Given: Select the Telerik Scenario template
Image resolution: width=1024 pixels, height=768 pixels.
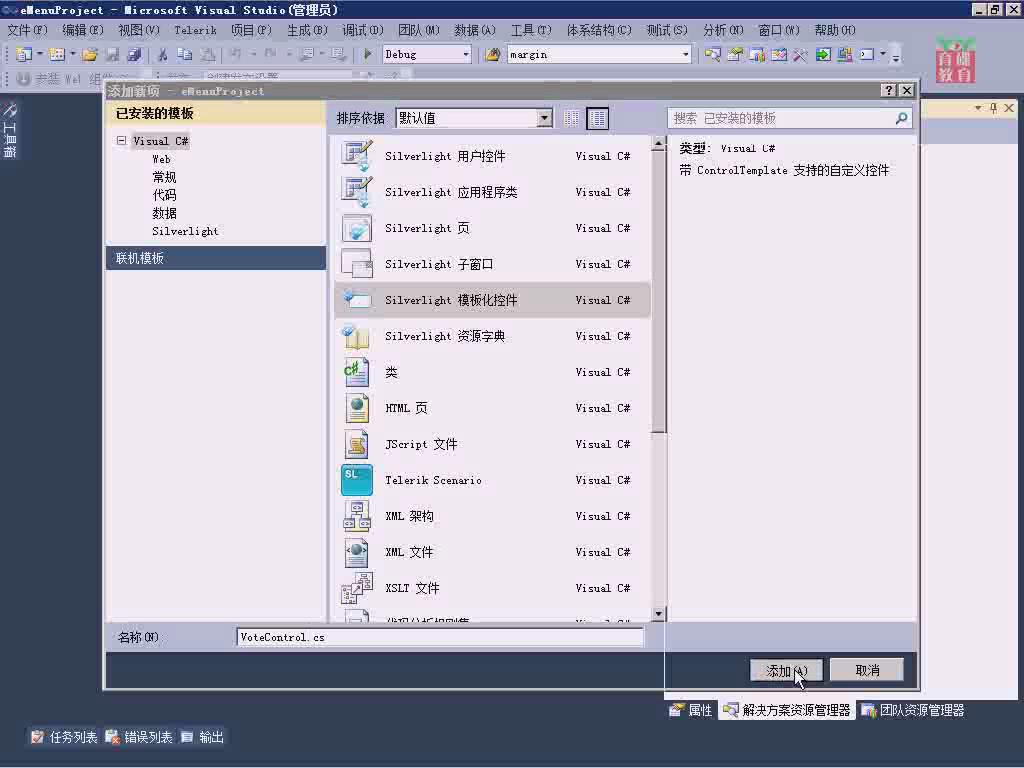Looking at the screenshot, I should click(x=493, y=480).
